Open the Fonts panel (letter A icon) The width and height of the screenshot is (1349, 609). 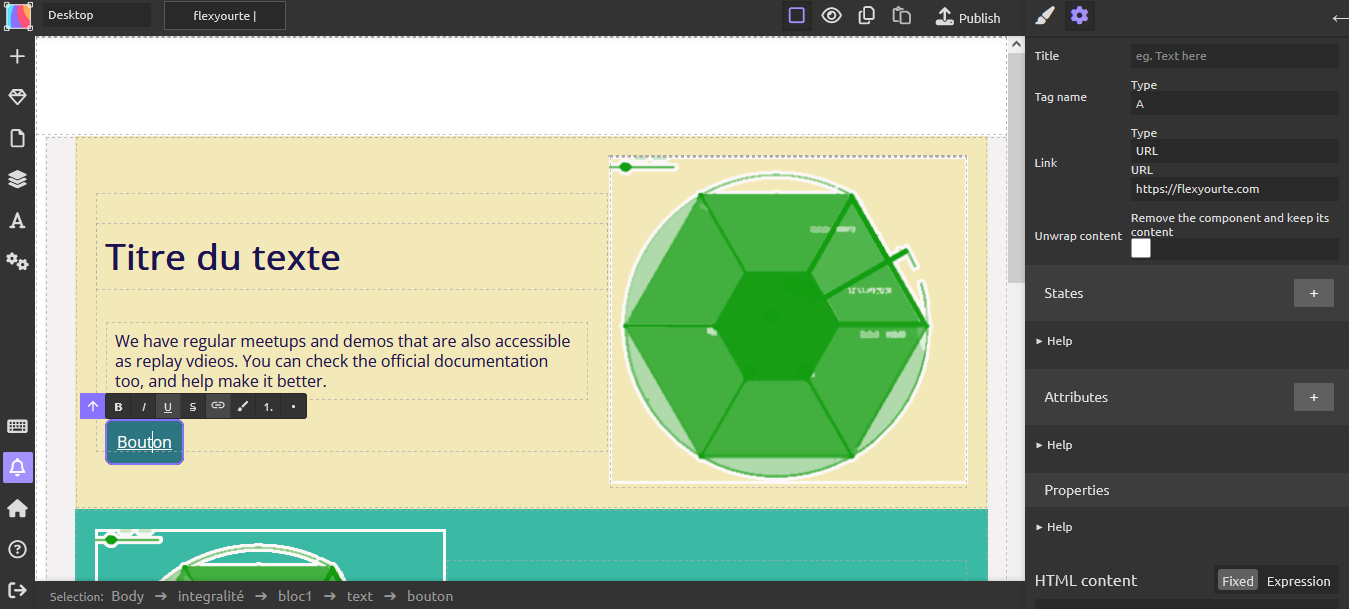17,220
